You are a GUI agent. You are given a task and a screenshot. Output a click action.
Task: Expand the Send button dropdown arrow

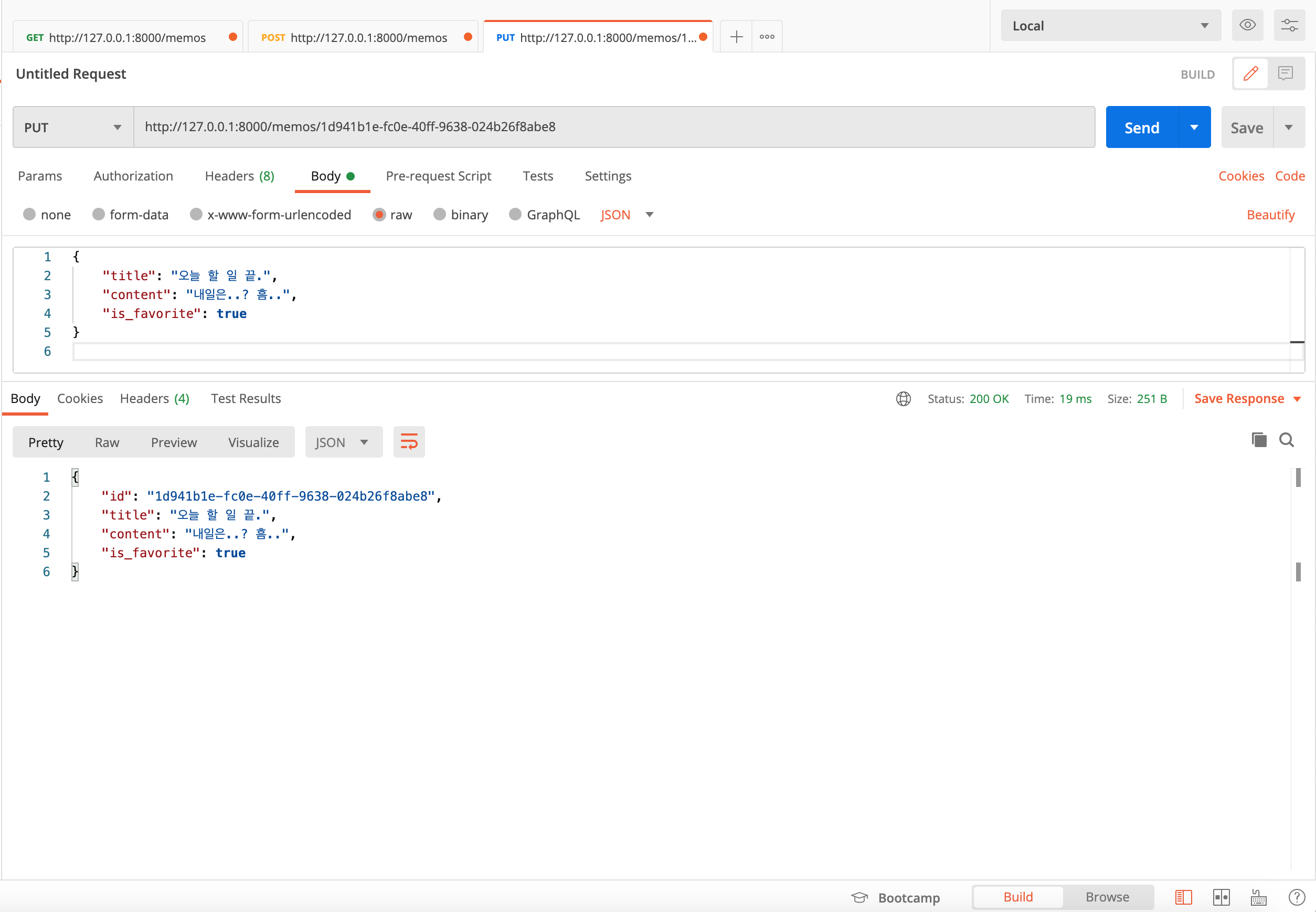pos(1194,128)
